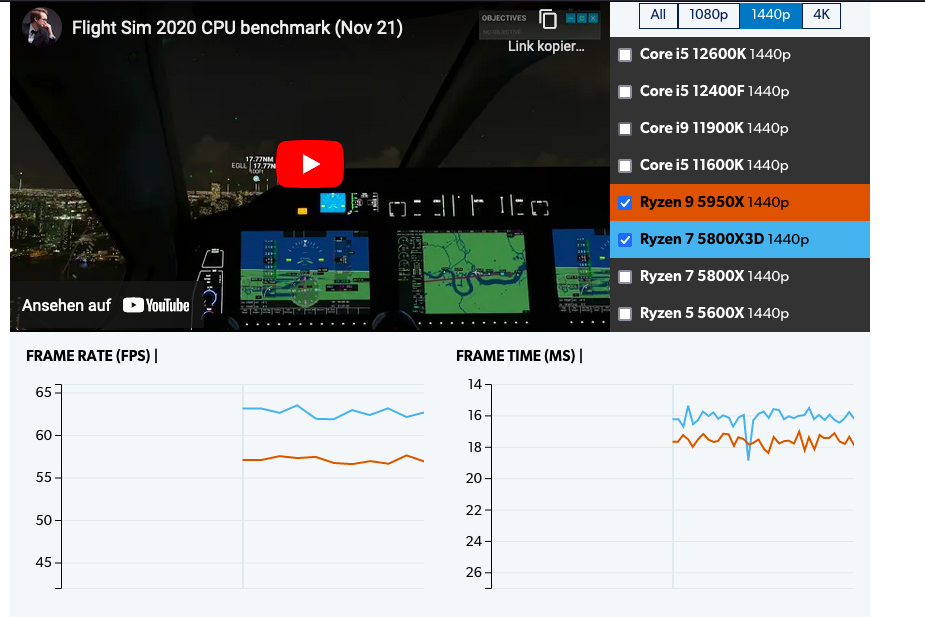Click the orange line in frame rate chart
Image resolution: width=925 pixels, height=617 pixels.
(334, 462)
